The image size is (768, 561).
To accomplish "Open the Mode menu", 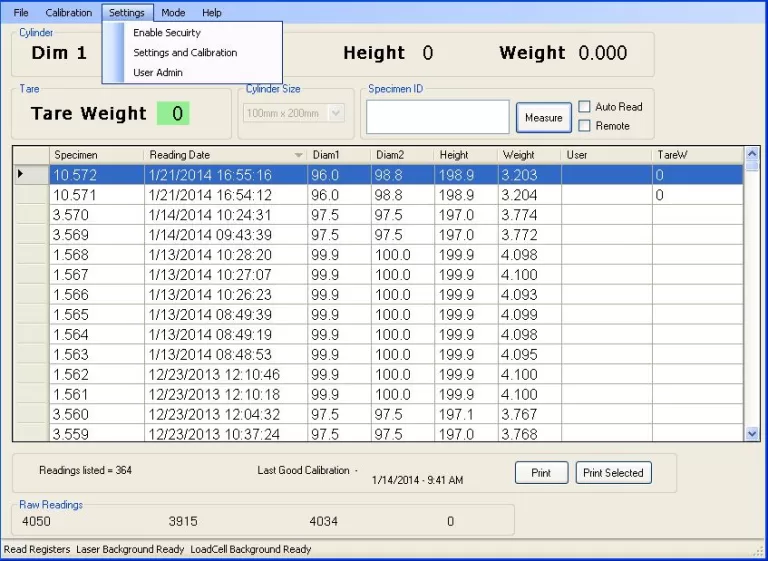I will pyautogui.click(x=173, y=13).
